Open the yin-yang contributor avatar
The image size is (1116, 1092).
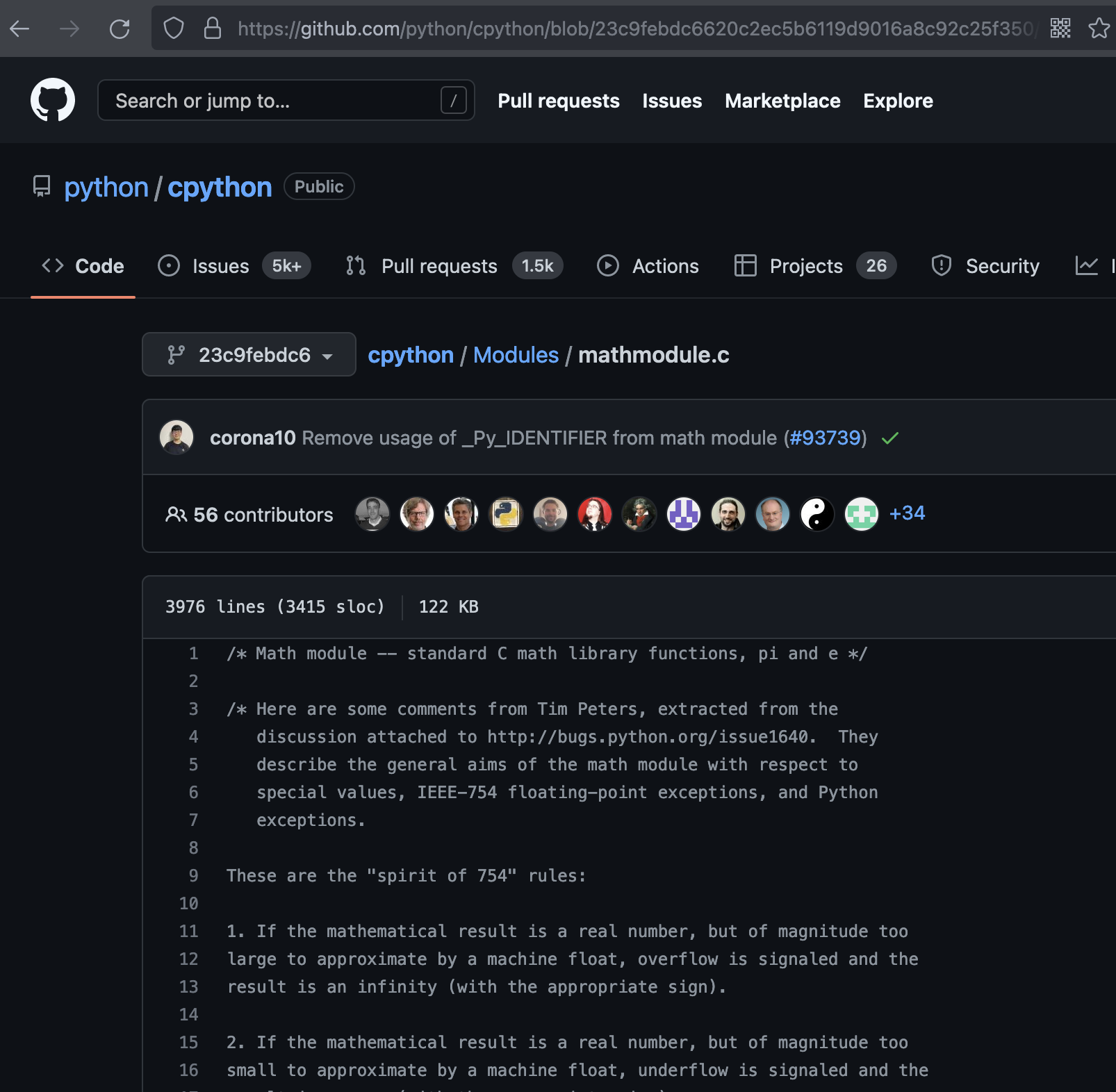coord(817,514)
